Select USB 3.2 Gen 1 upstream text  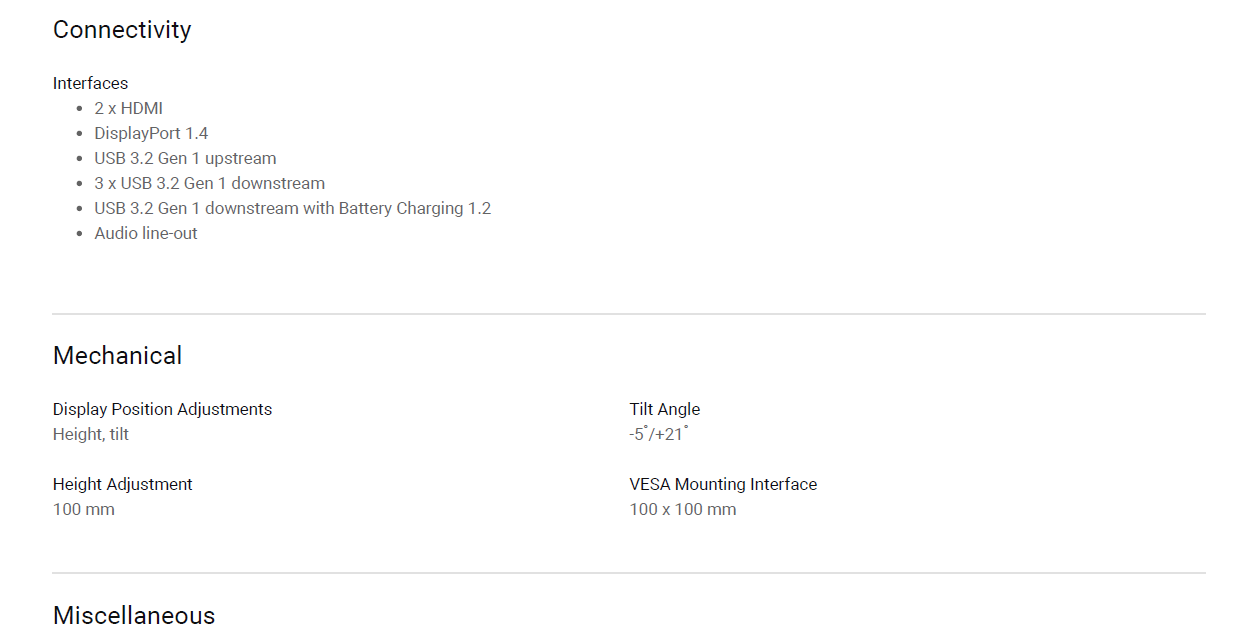click(185, 158)
